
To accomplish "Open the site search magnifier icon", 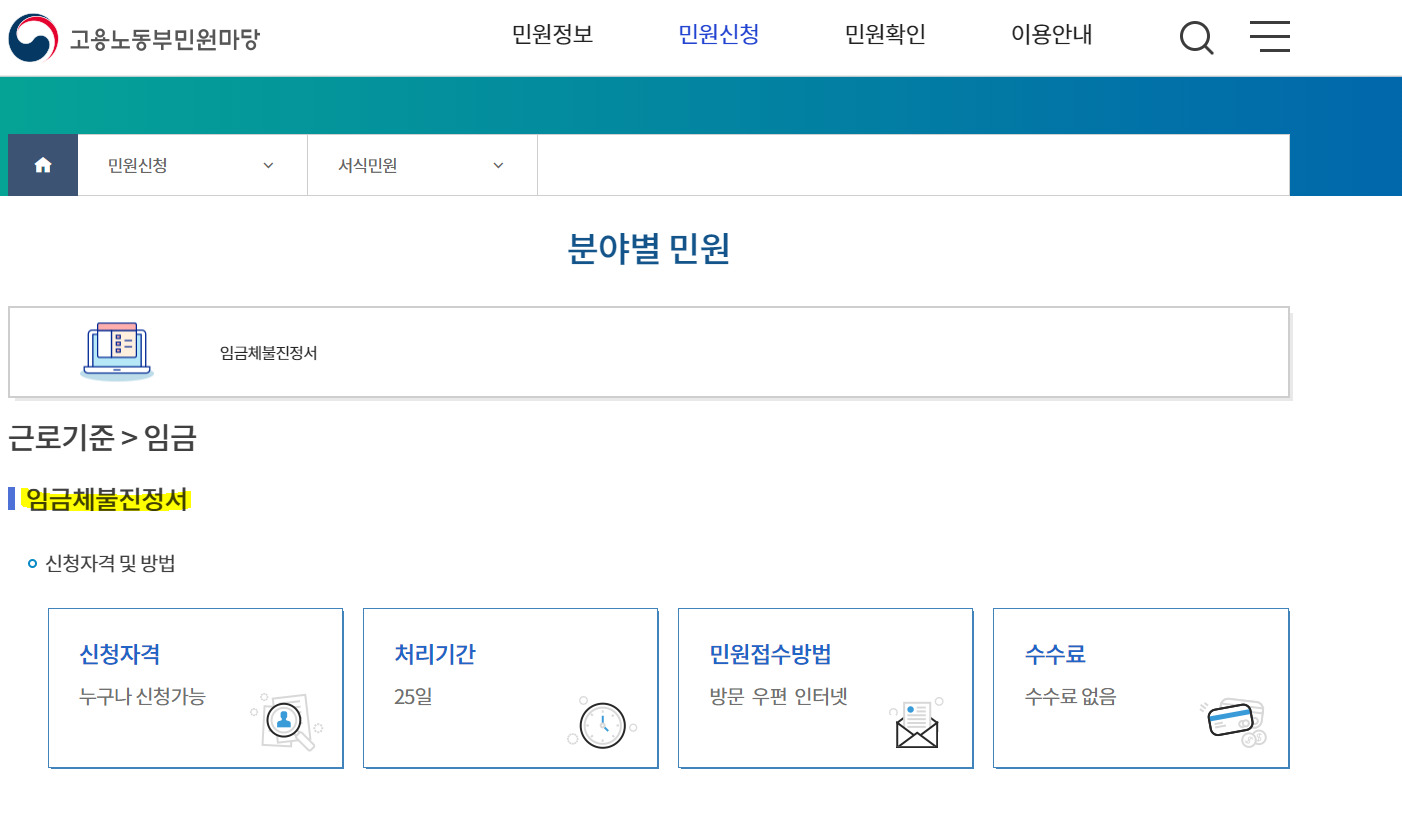I will click(1196, 36).
